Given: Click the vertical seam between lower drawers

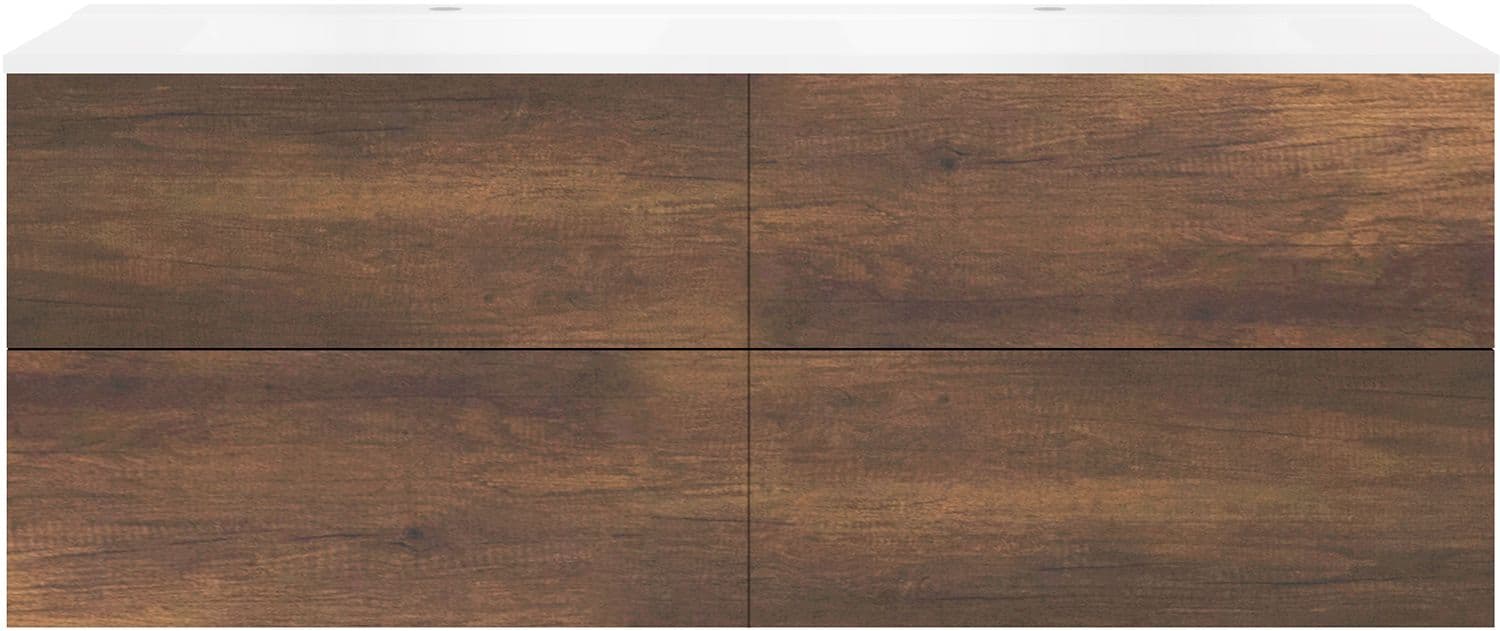Looking at the screenshot, I should coord(749,488).
